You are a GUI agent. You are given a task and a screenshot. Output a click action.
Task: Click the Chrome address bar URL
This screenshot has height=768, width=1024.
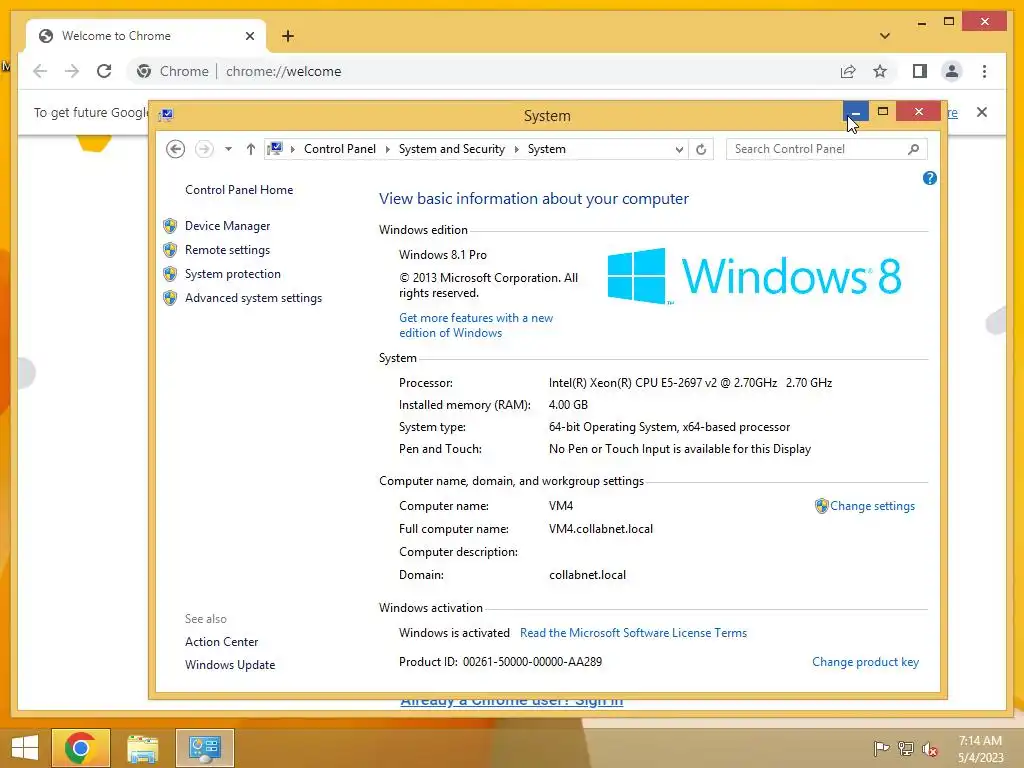tap(283, 71)
